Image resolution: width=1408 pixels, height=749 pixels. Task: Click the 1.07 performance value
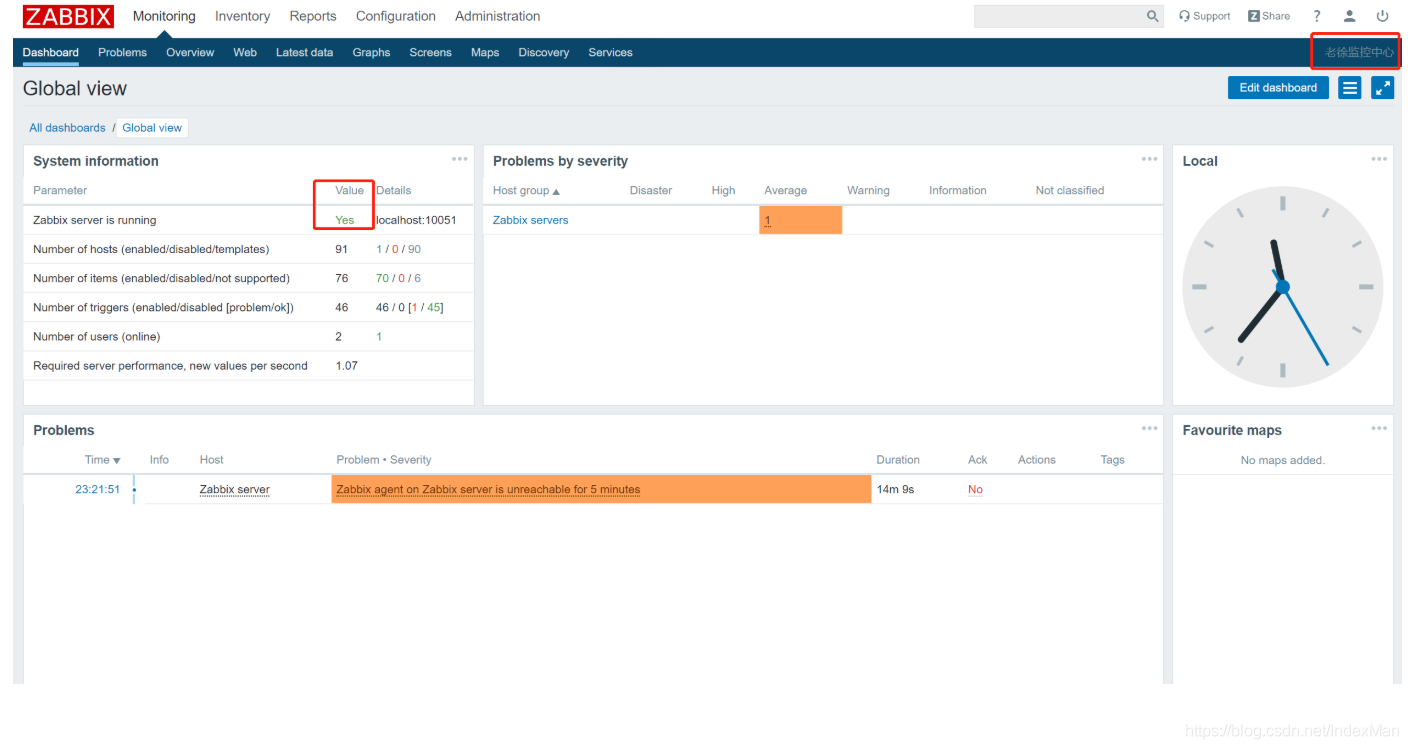346,366
